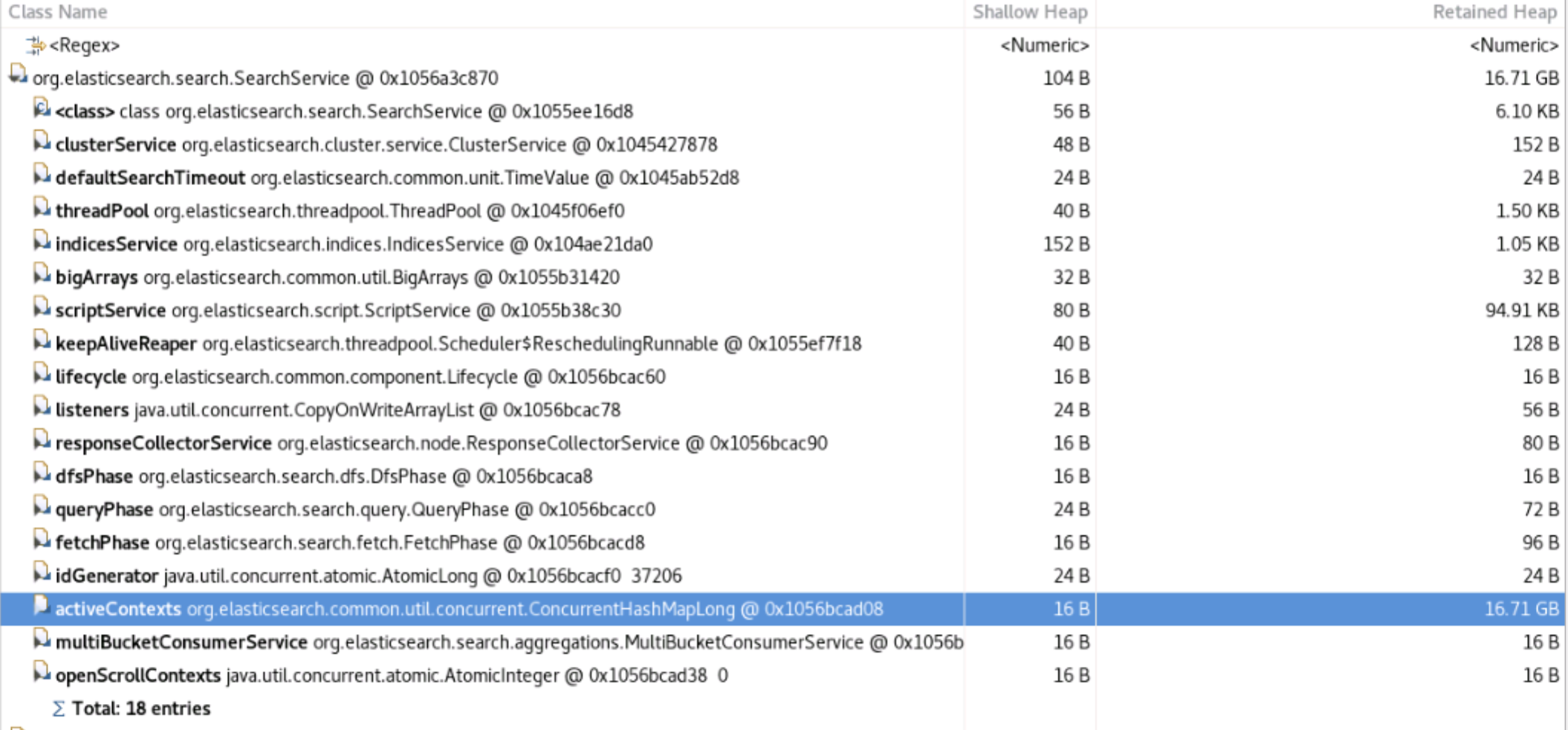Click the clusterService field icon
Image resolution: width=1568 pixels, height=730 pixels.
[x=42, y=141]
